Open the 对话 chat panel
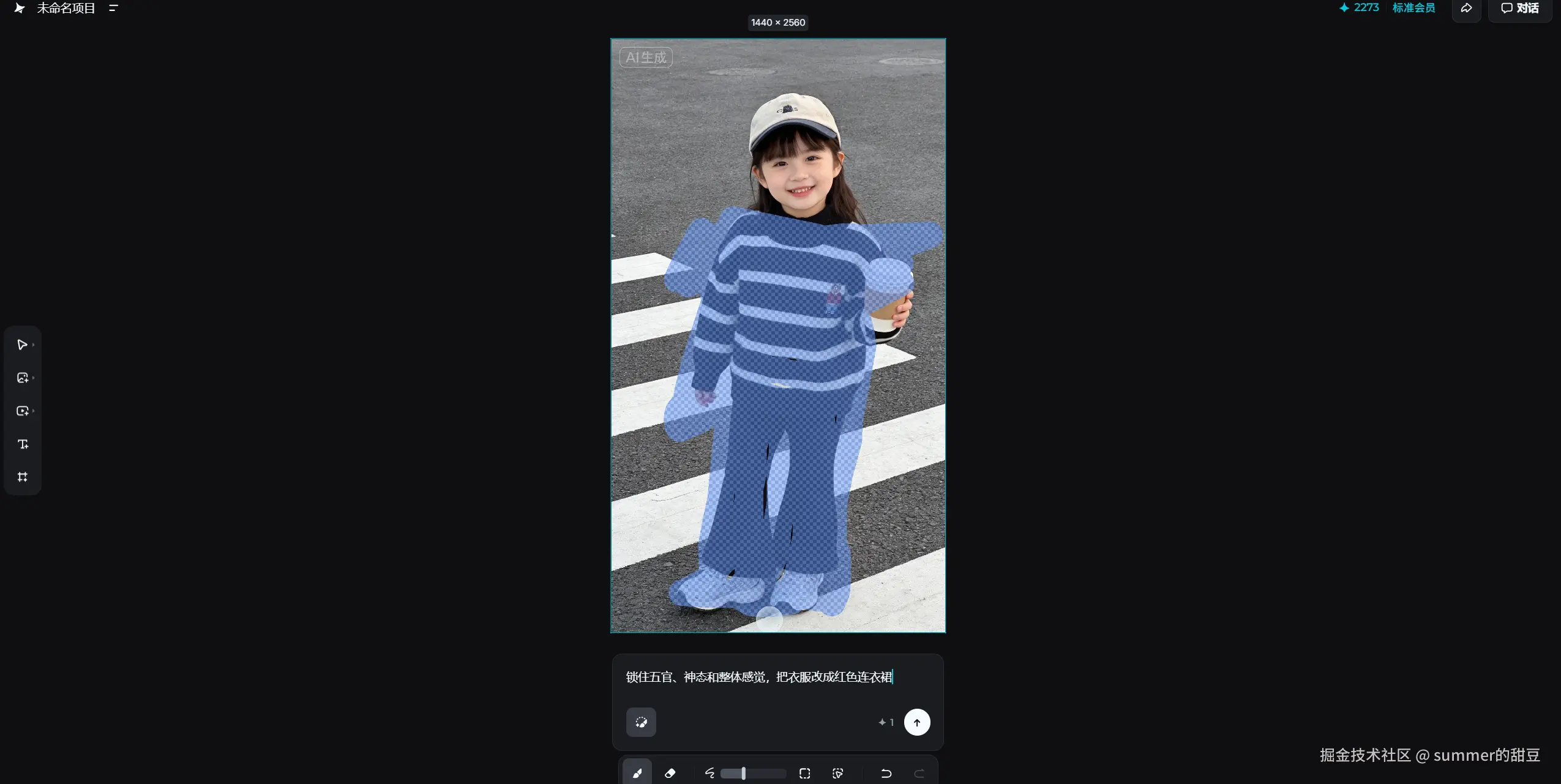The image size is (1561, 784). [1520, 8]
